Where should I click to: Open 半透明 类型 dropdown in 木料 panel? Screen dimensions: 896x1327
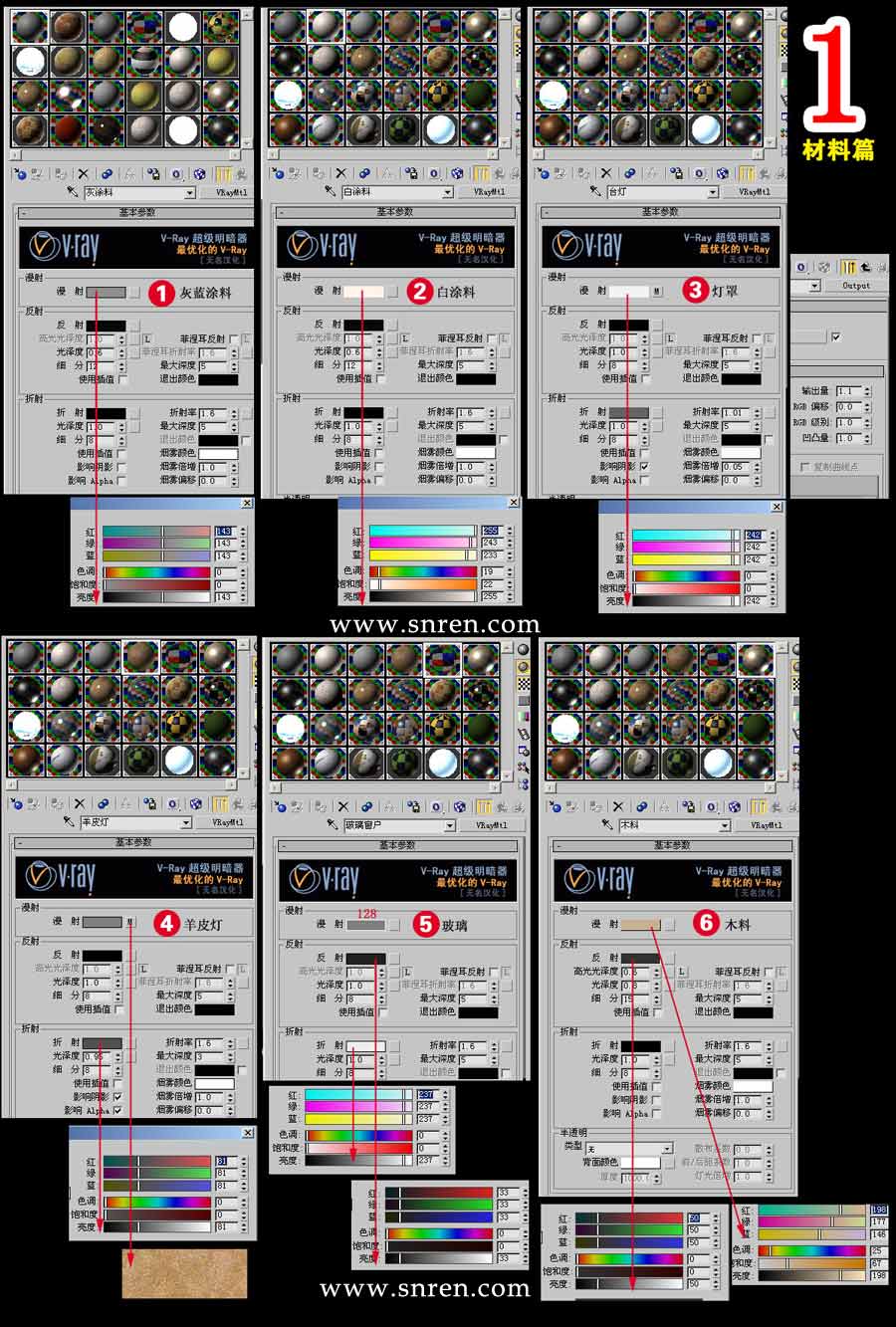[x=668, y=1149]
